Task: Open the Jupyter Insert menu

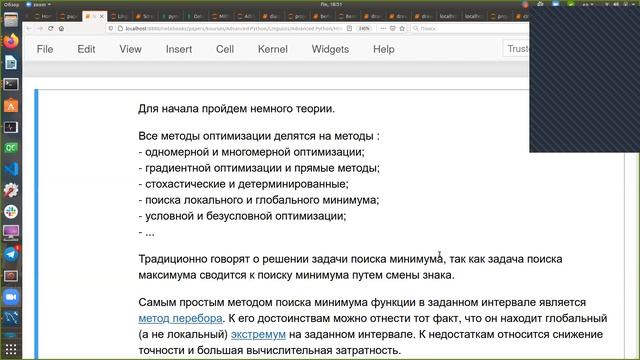Action: (179, 49)
